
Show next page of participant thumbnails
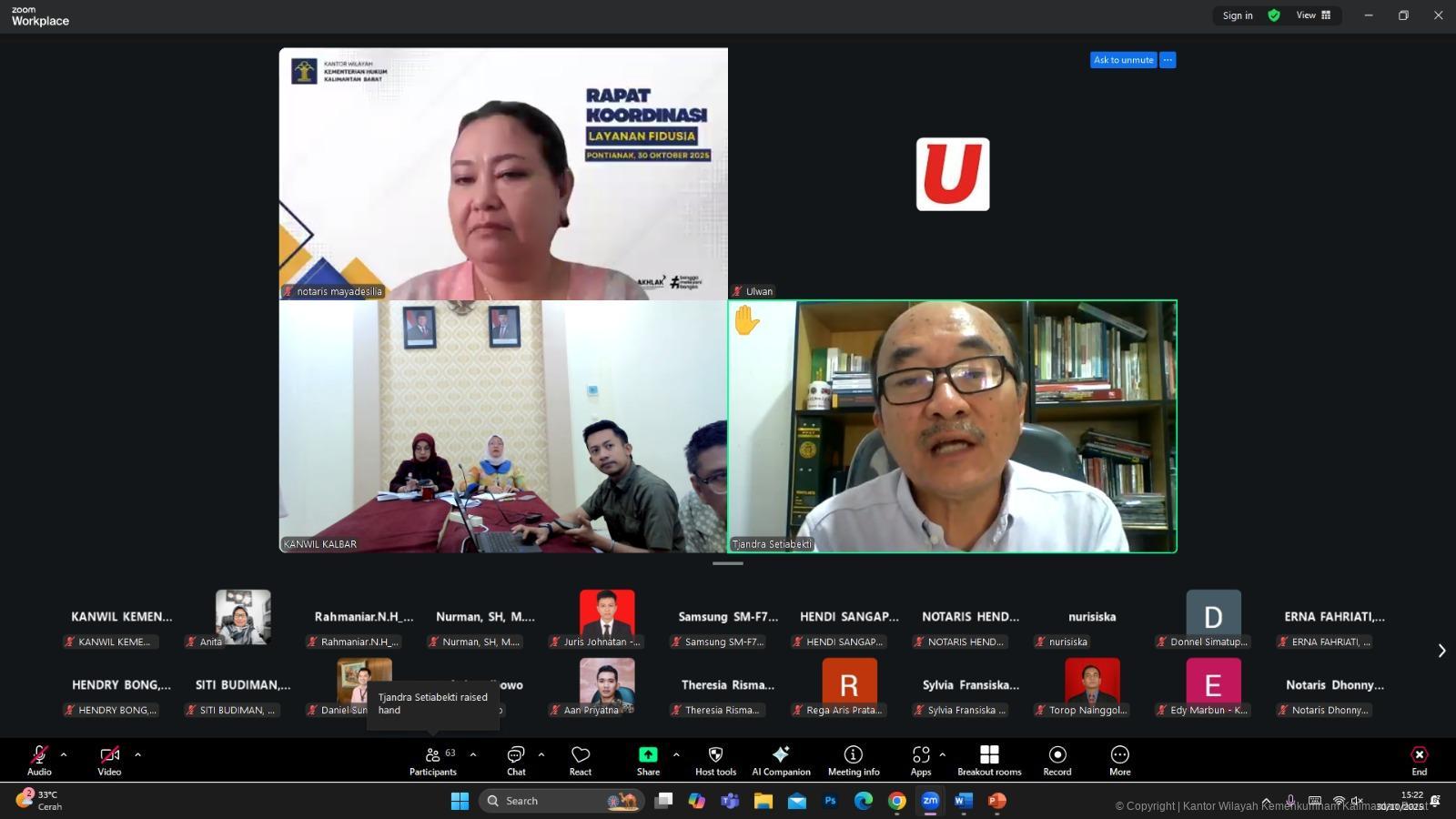(x=1441, y=651)
